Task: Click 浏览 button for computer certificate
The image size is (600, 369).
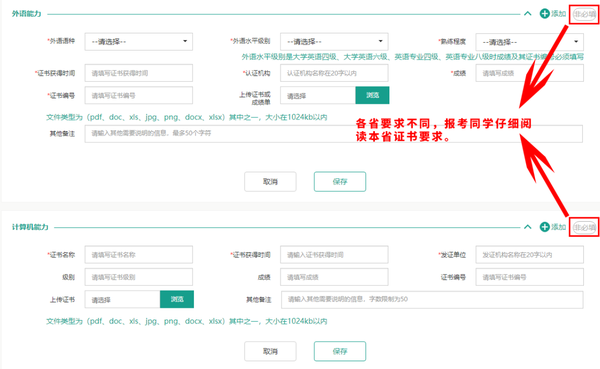Action: pyautogui.click(x=177, y=299)
